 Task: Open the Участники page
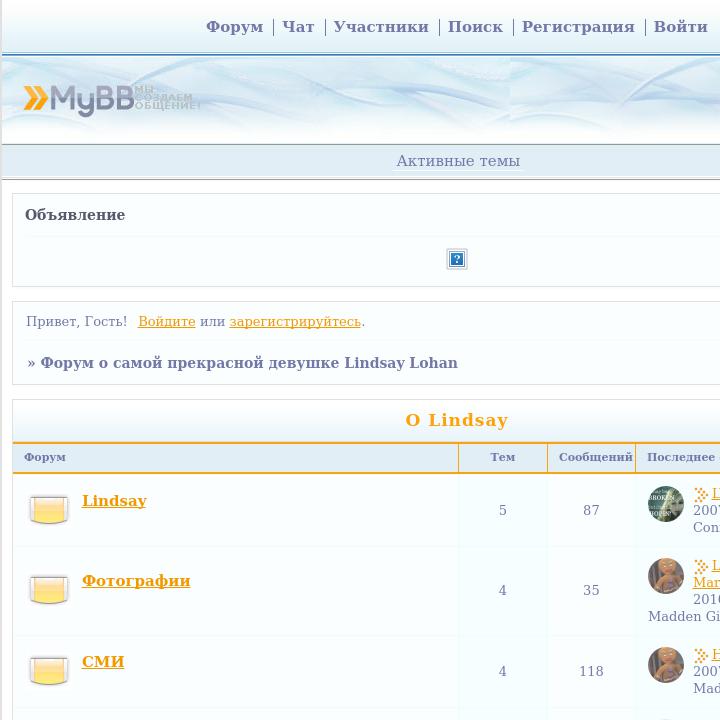pos(381,27)
